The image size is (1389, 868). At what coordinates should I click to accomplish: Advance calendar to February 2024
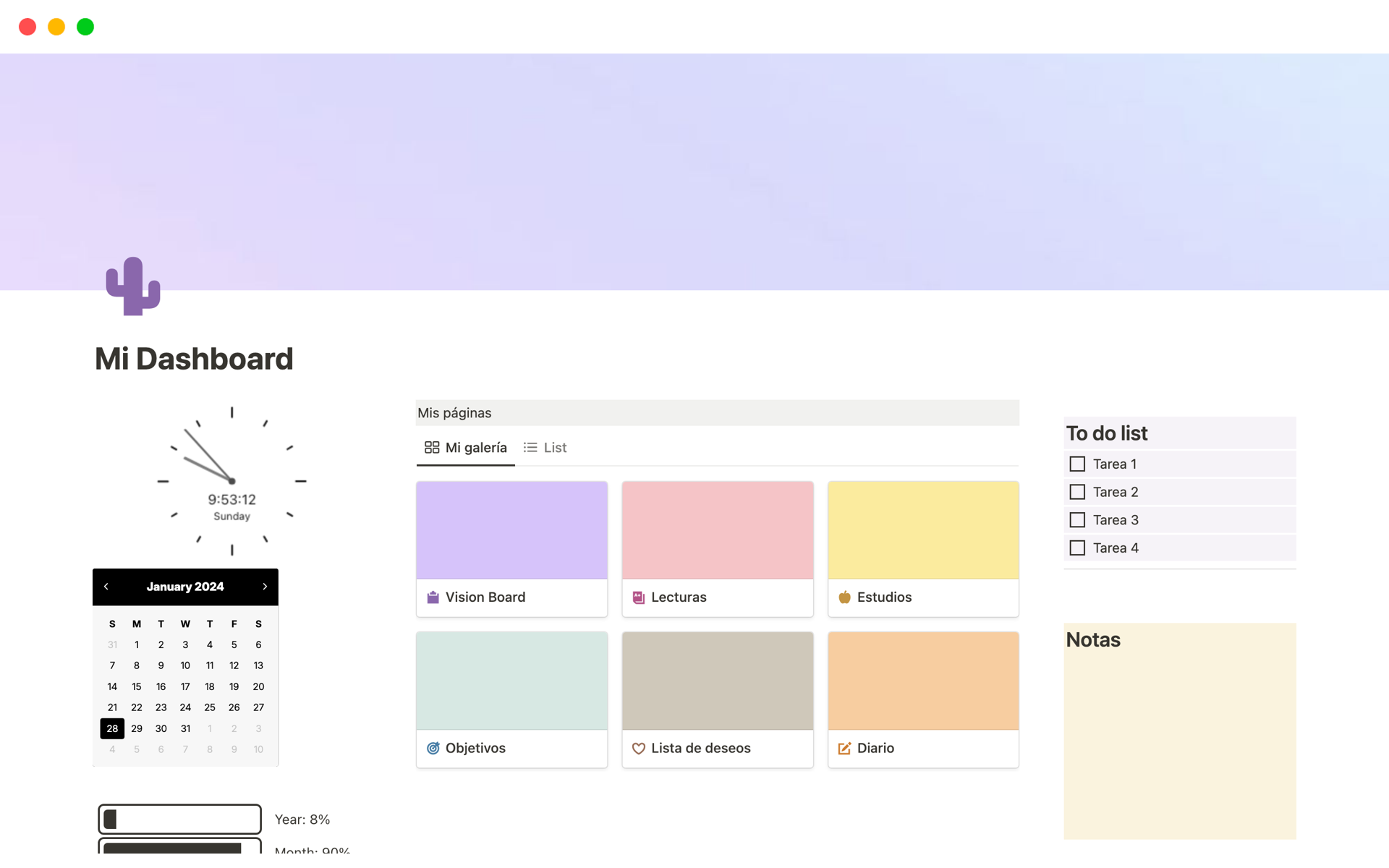tap(265, 587)
